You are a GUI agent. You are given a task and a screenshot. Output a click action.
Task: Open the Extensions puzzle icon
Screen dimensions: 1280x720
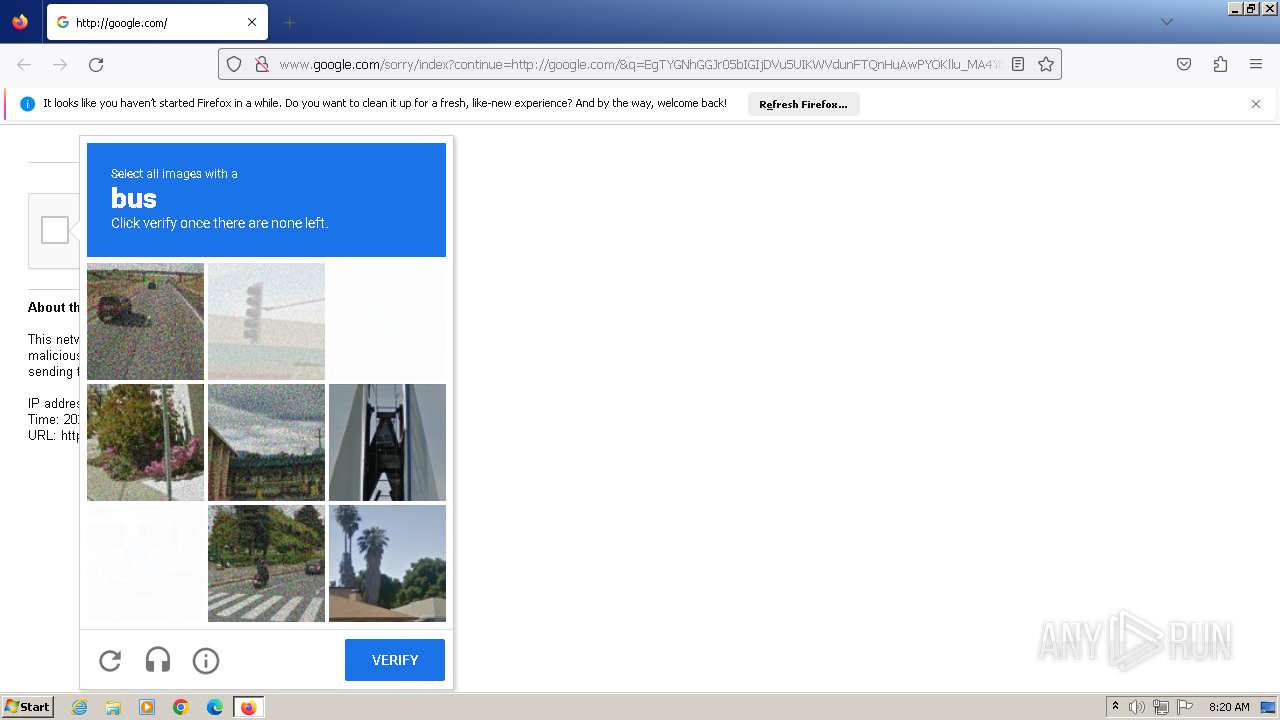(1220, 64)
